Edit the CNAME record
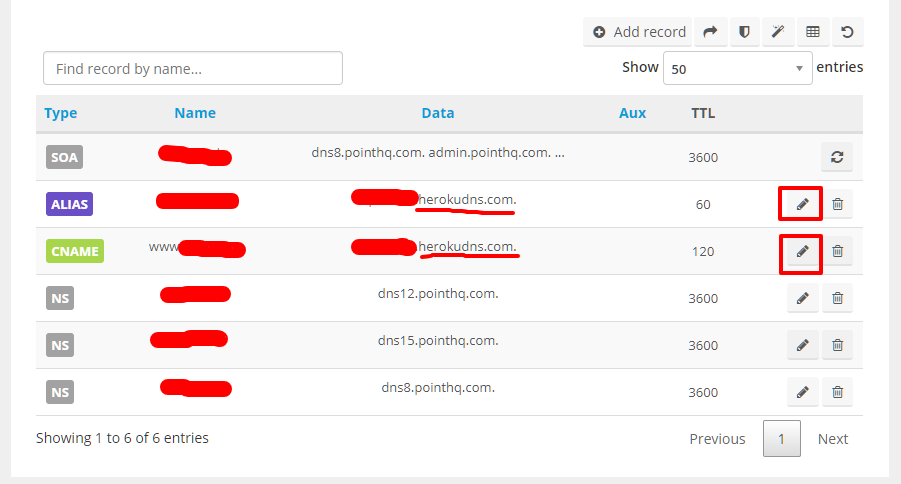This screenshot has width=901, height=484. 802,251
